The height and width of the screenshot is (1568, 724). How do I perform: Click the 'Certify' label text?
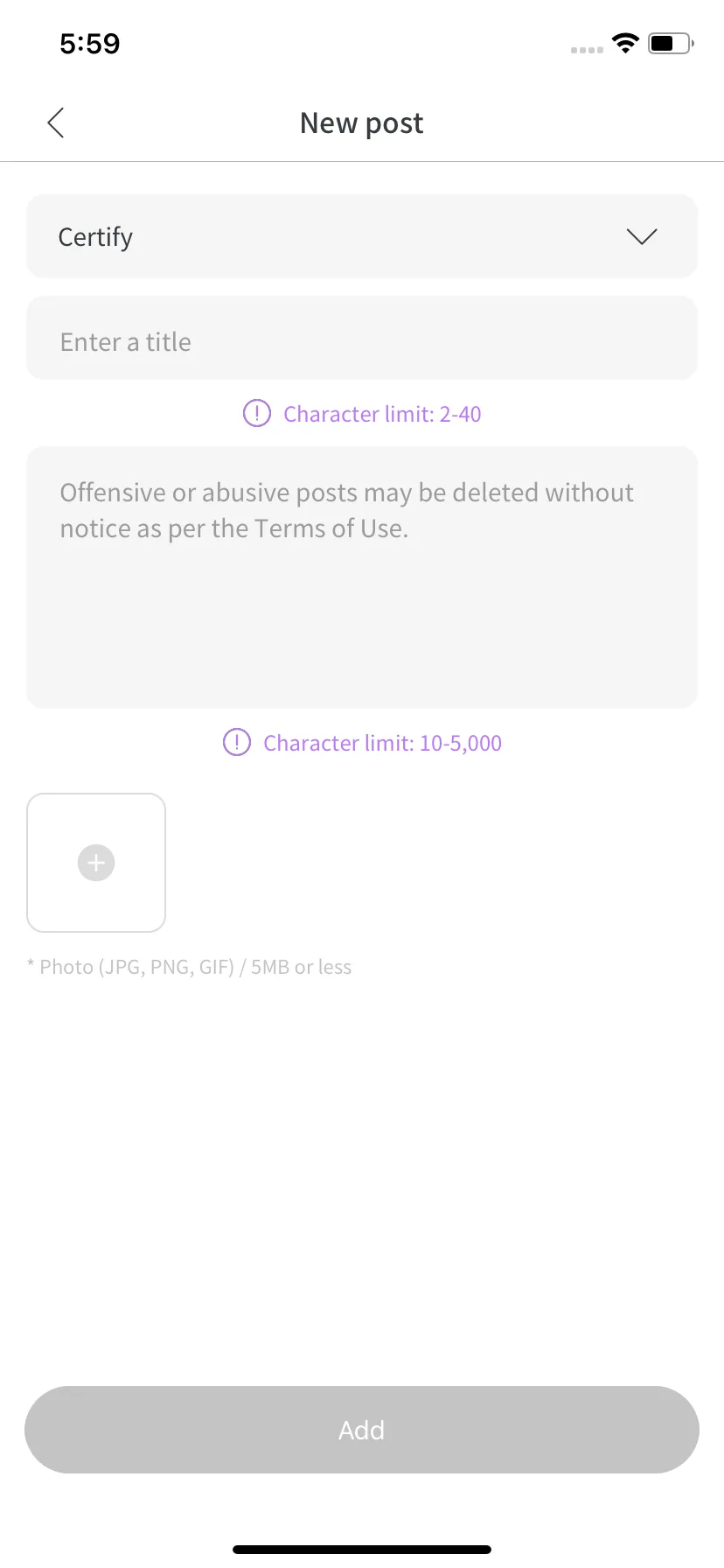click(x=95, y=237)
